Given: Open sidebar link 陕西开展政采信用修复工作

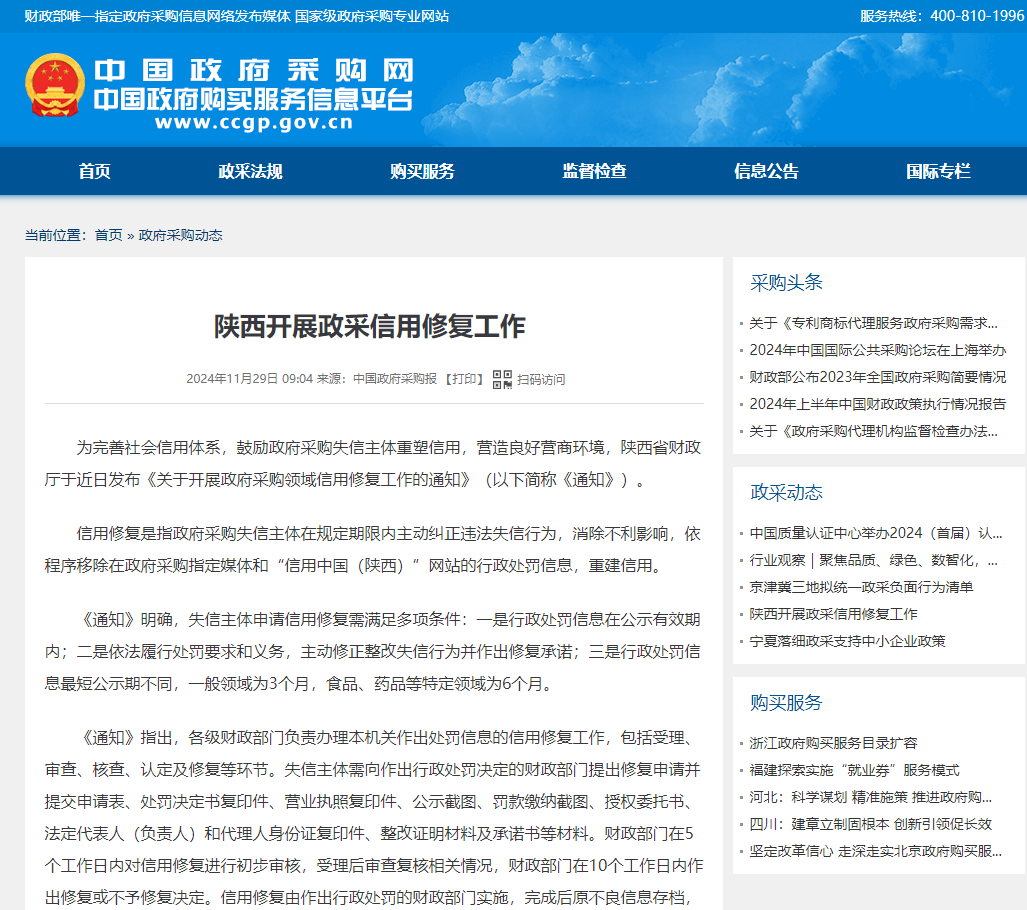Looking at the screenshot, I should (x=833, y=614).
